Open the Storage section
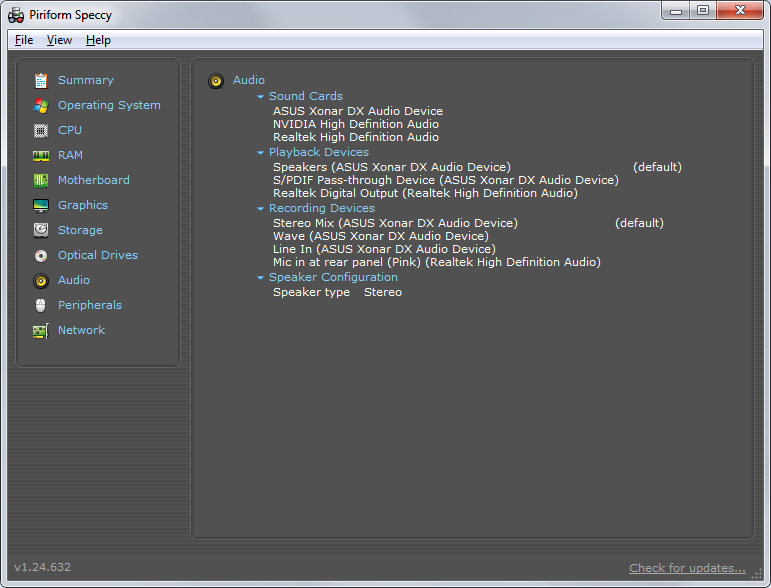Viewport: 771px width, 588px height. point(81,230)
